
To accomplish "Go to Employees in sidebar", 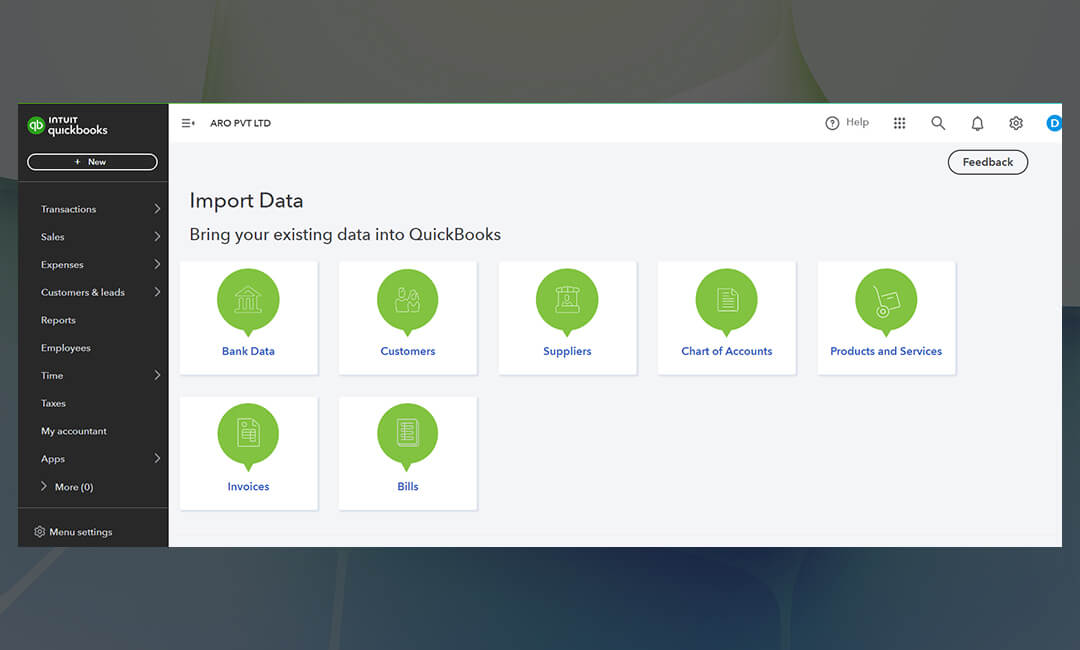I will [x=65, y=348].
